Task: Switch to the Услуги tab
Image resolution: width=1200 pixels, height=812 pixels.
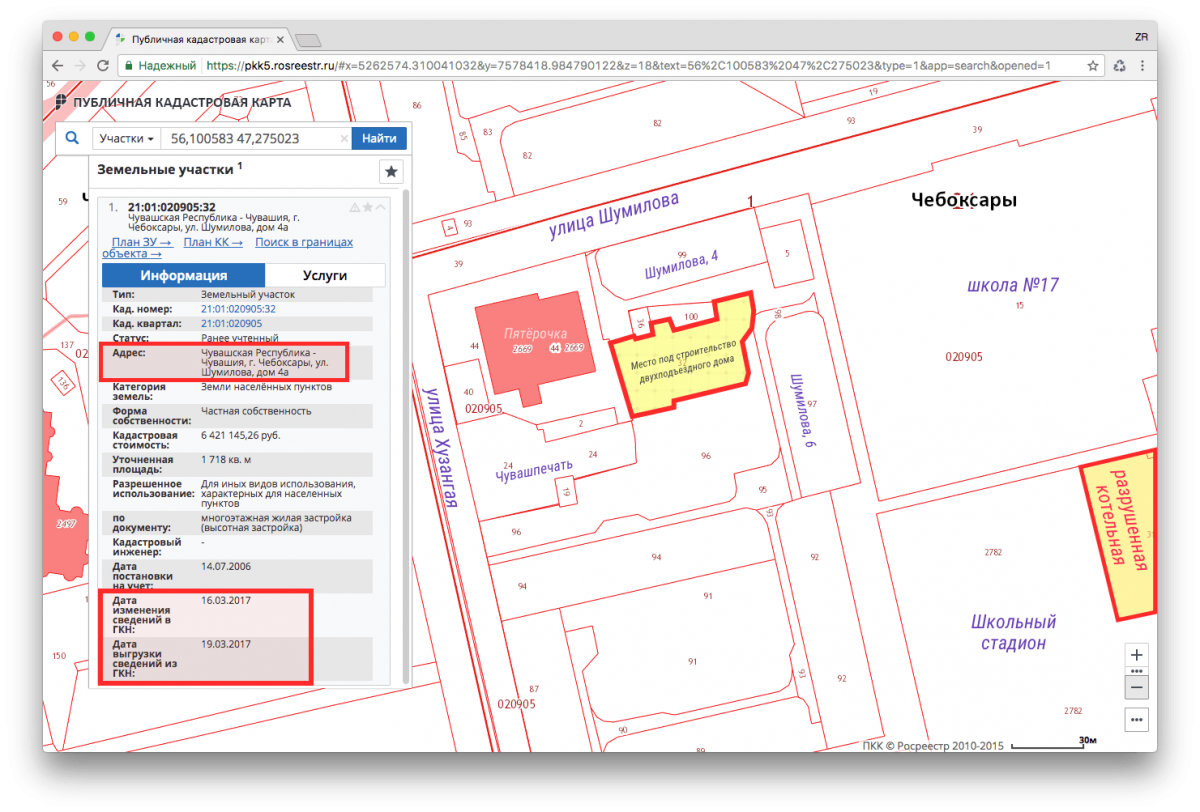Action: coord(324,275)
